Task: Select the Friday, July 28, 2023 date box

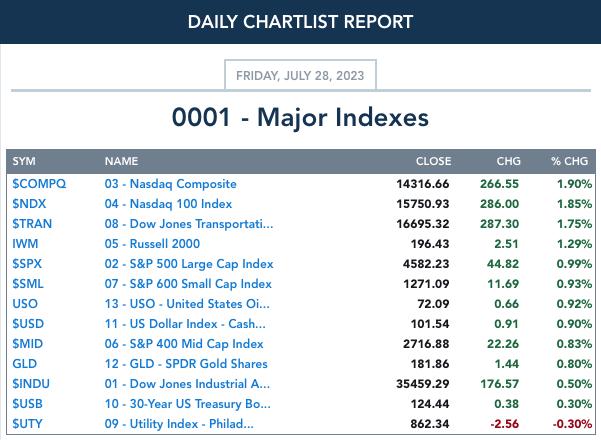Action: coord(300,75)
